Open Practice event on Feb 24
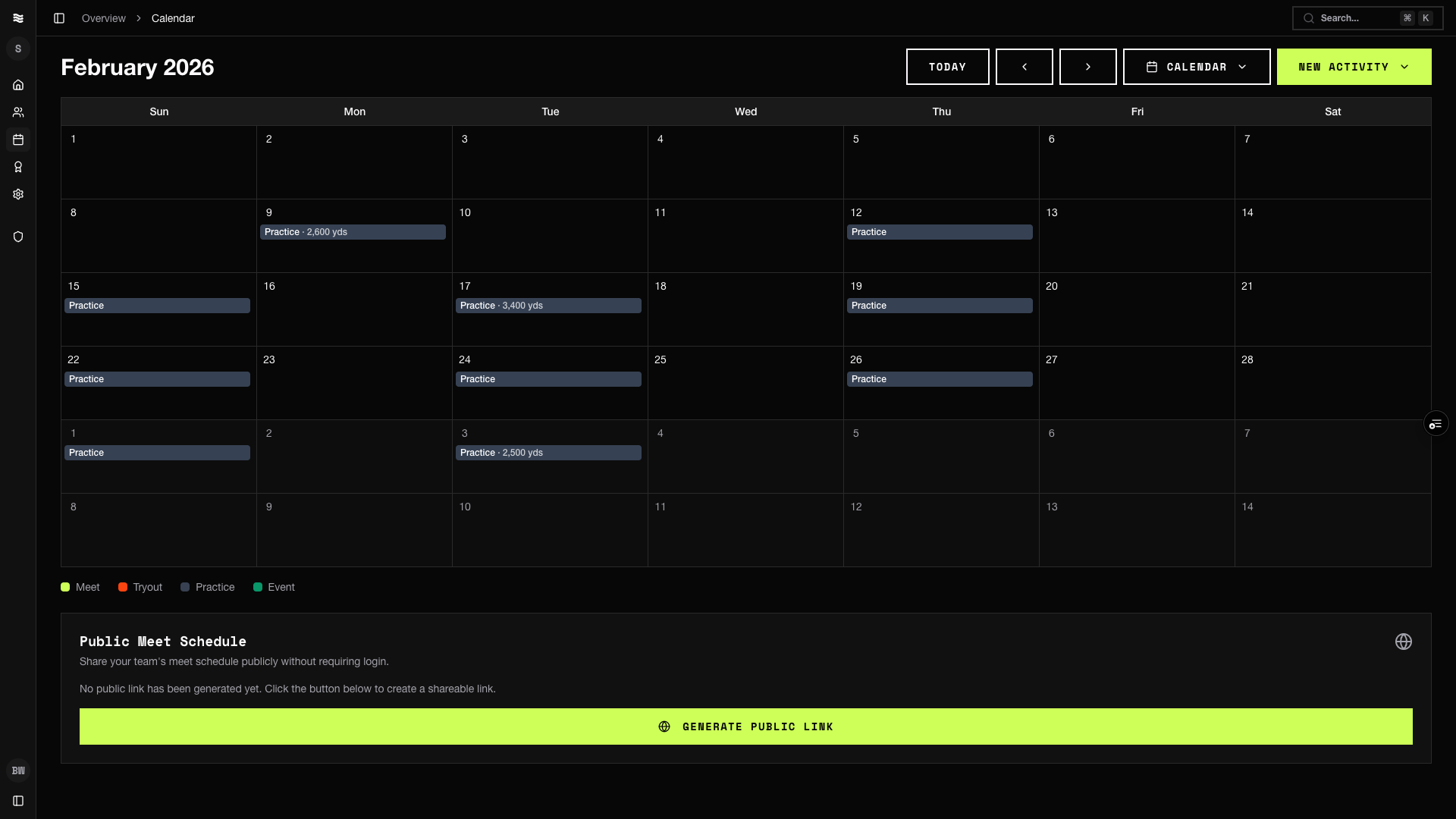 coord(548,379)
